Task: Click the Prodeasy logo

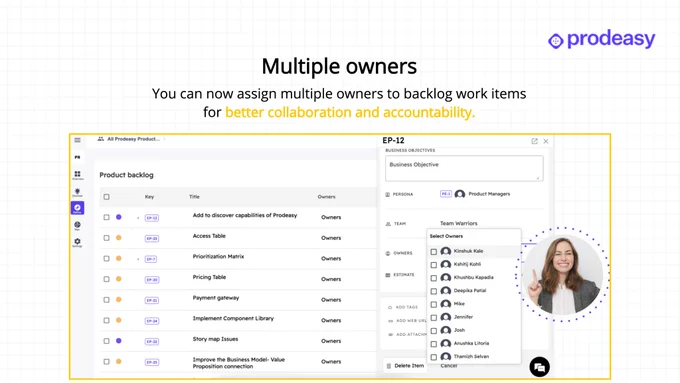Action: pos(601,39)
